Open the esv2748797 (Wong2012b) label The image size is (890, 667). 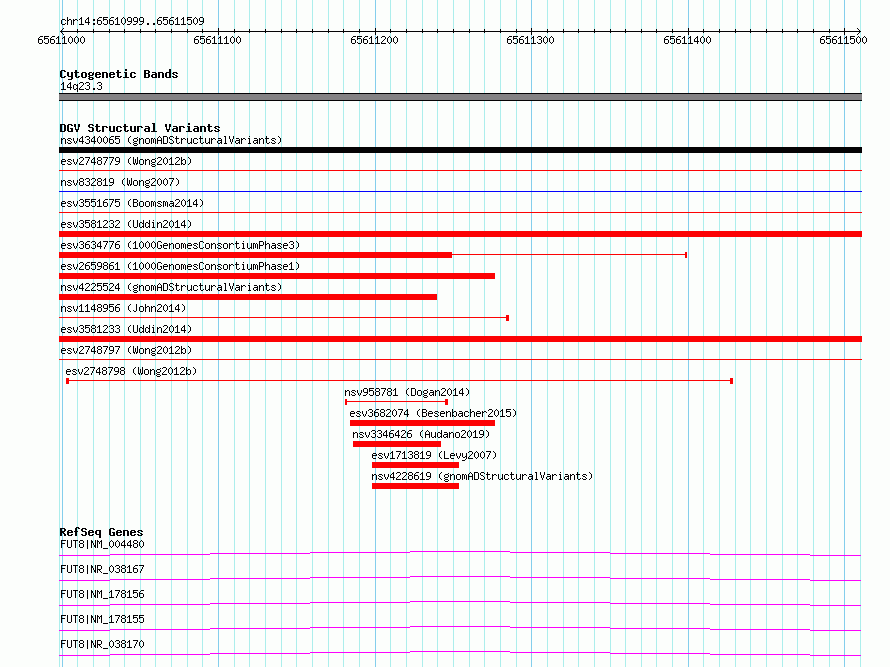(126, 350)
